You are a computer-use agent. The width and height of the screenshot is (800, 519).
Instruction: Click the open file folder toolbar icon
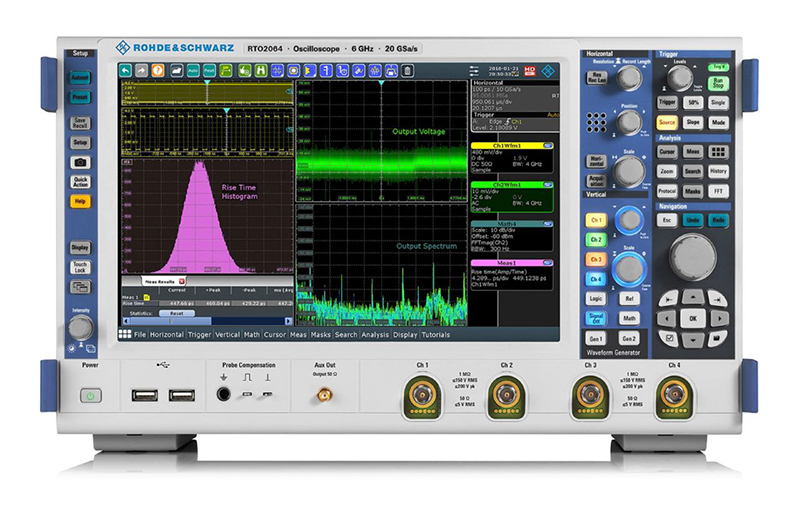tap(176, 70)
